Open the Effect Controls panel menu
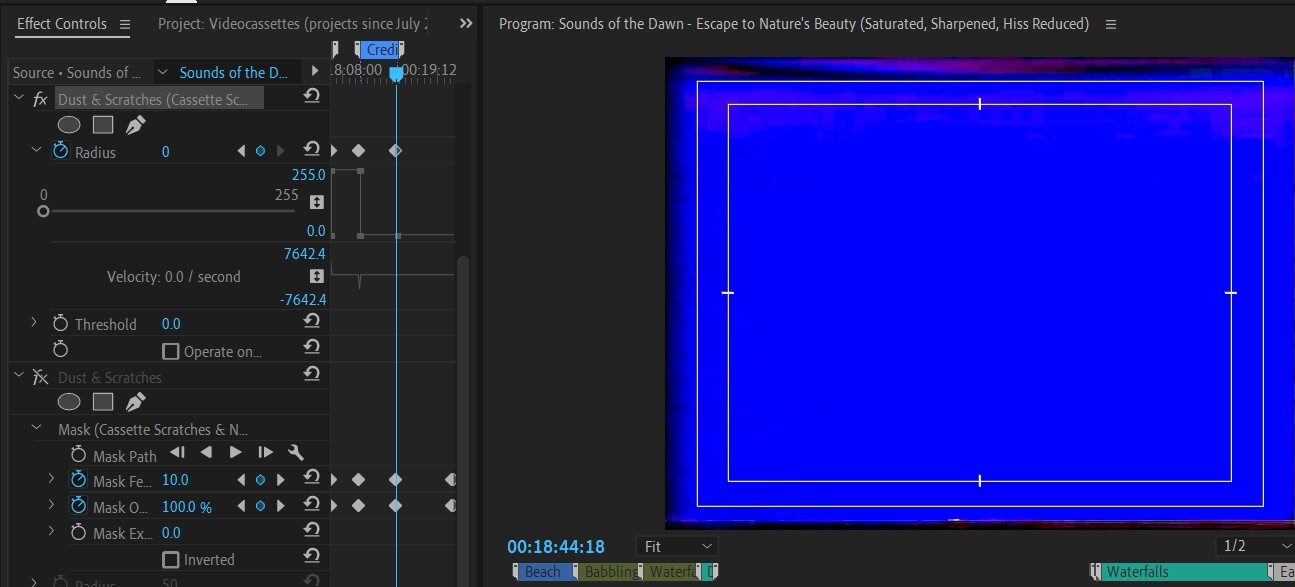1295x587 pixels. click(124, 24)
